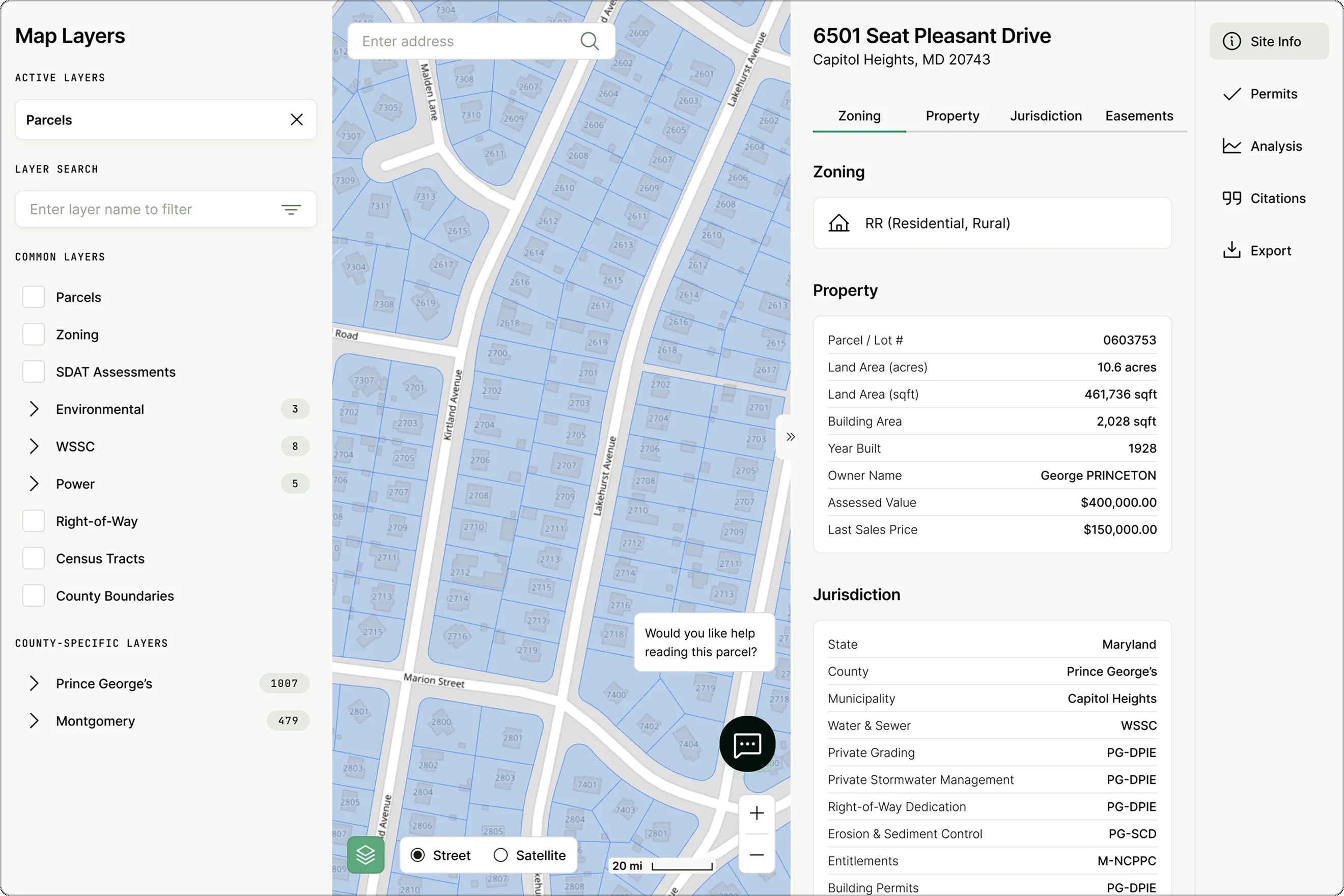Click the Capitol Heights municipality value
Screen dimensions: 1344x896
click(x=1111, y=698)
